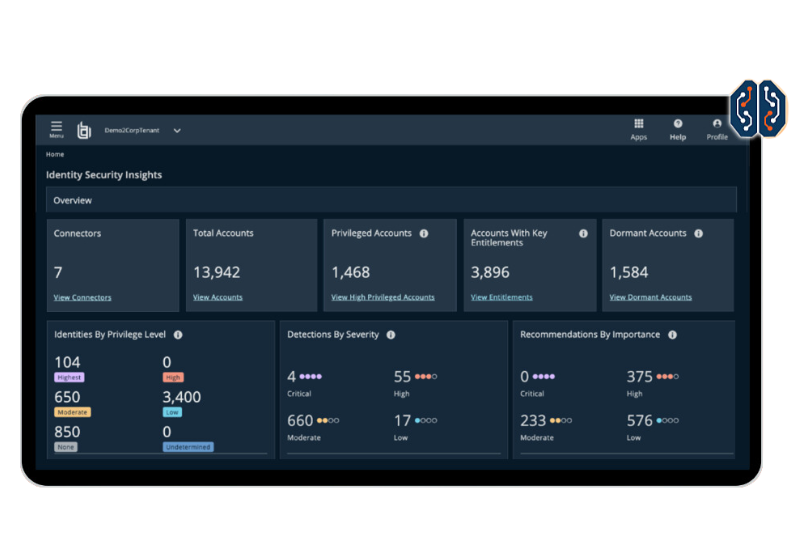Follow the View High Privileged Accounts link

(x=383, y=297)
